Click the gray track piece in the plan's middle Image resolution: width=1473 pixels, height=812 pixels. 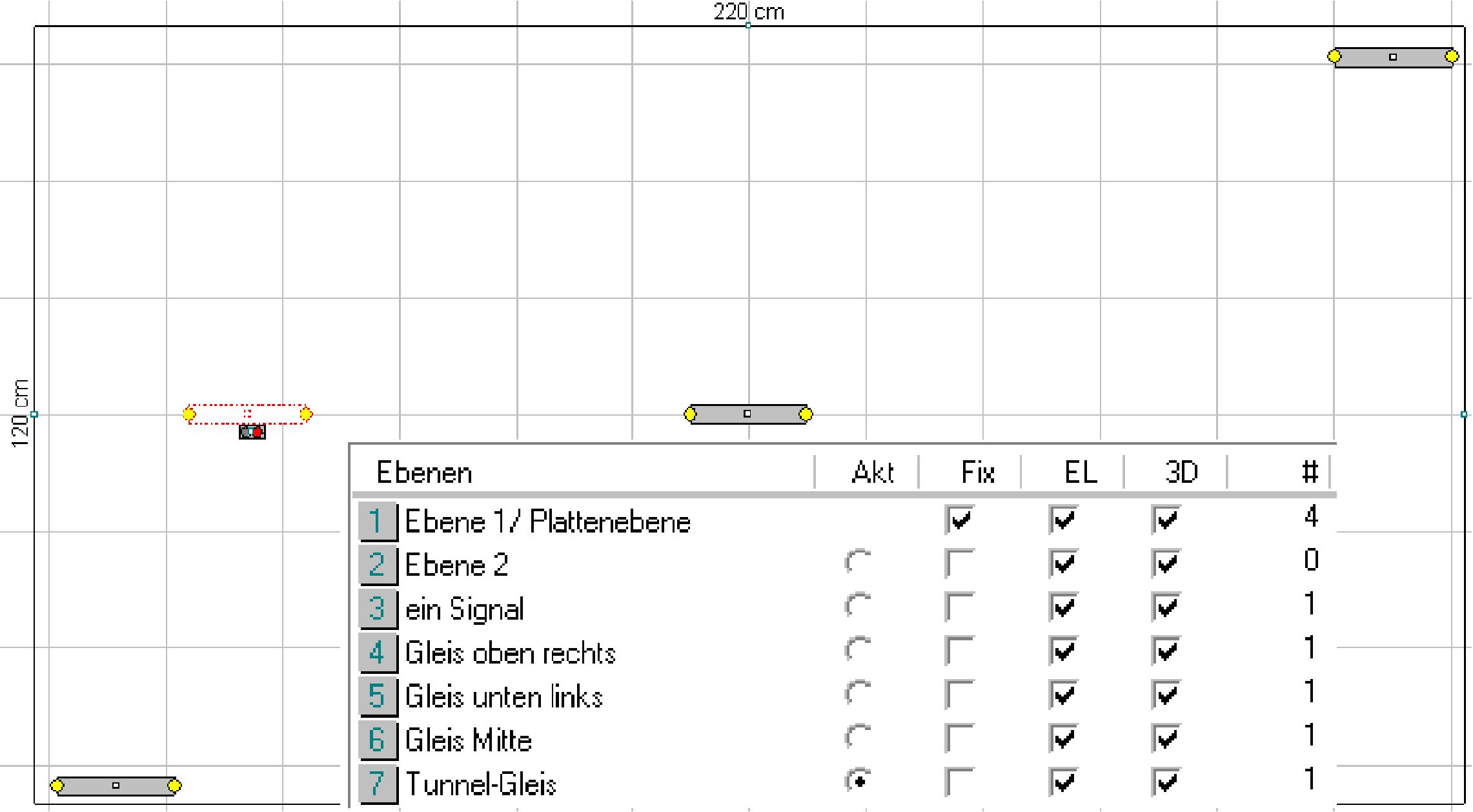[x=747, y=414]
